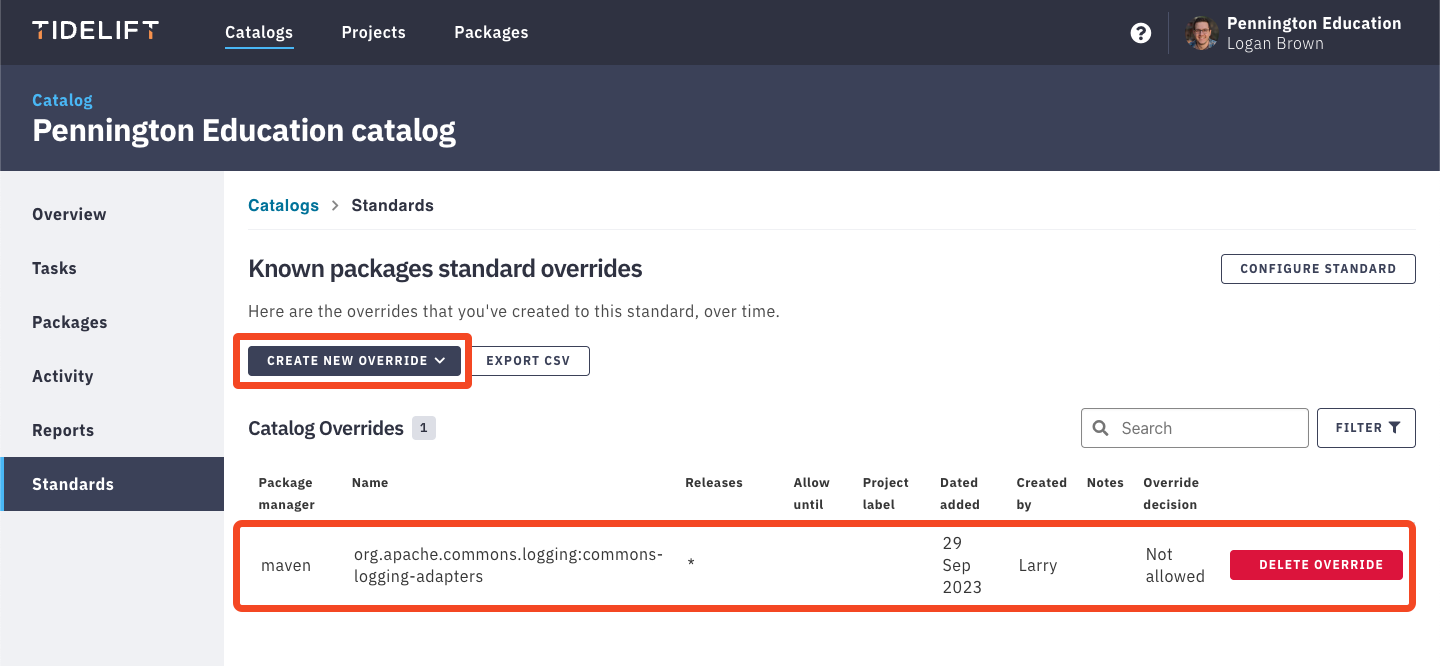Go to Overview in the sidebar
The image size is (1440, 666).
coord(112,214)
